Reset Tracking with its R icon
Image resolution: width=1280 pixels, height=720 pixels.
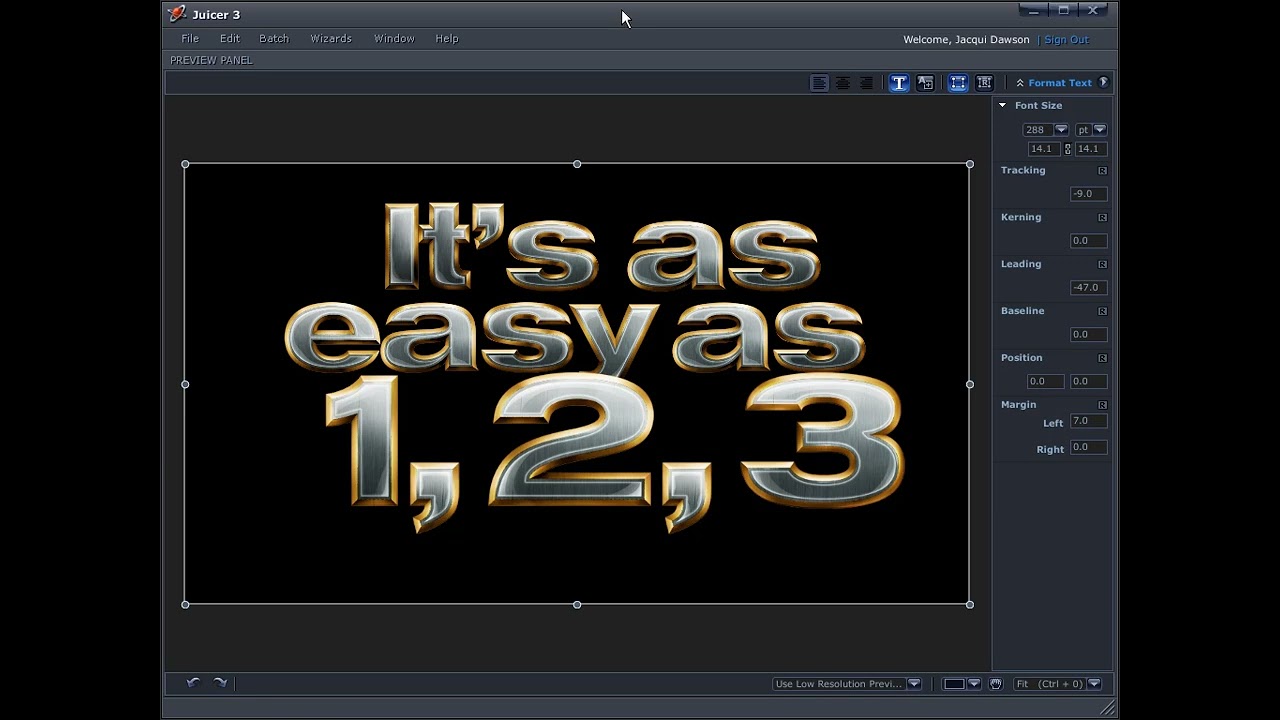coord(1102,171)
